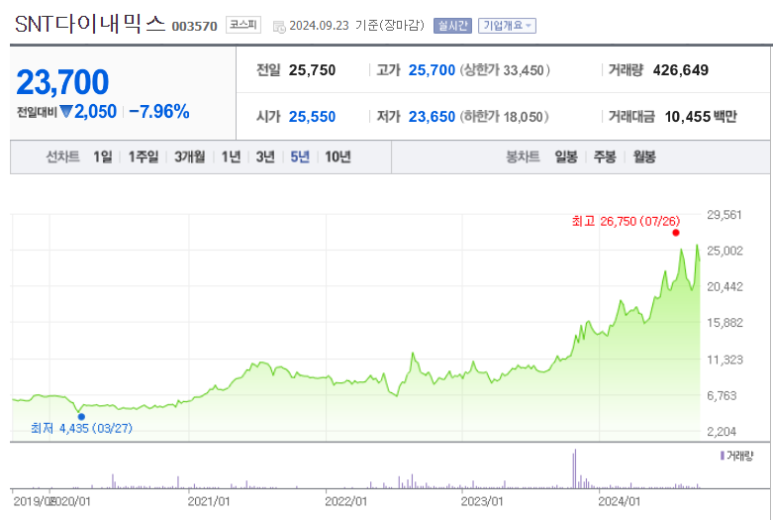Click the 실시간 button
The width and height of the screenshot is (773, 520).
tap(453, 26)
